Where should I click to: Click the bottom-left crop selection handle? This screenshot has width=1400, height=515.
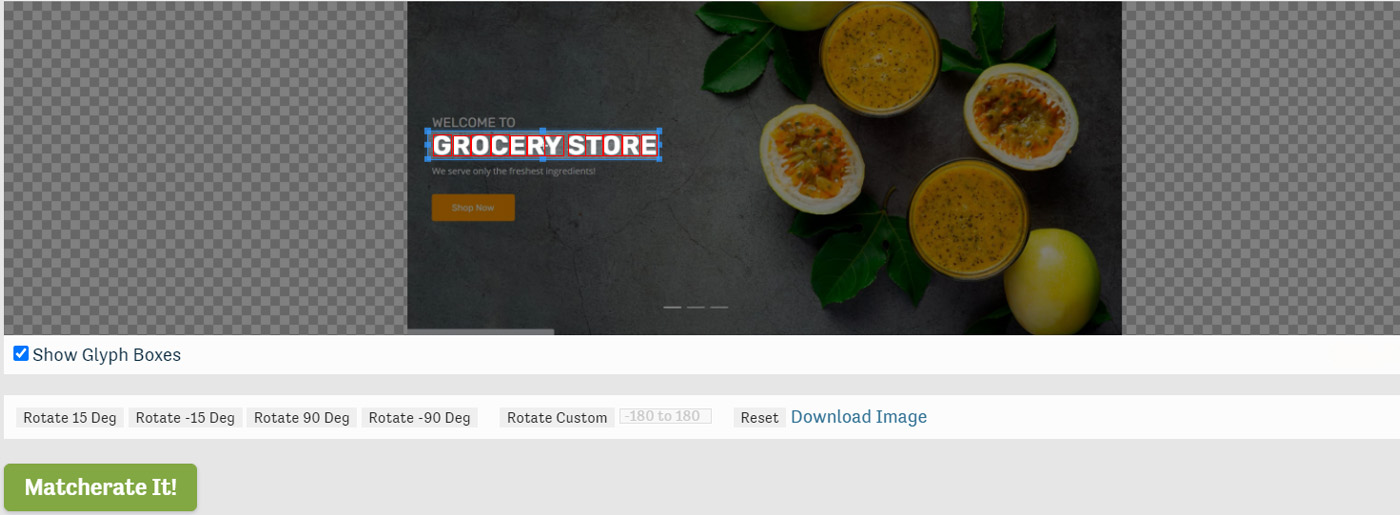coord(428,159)
